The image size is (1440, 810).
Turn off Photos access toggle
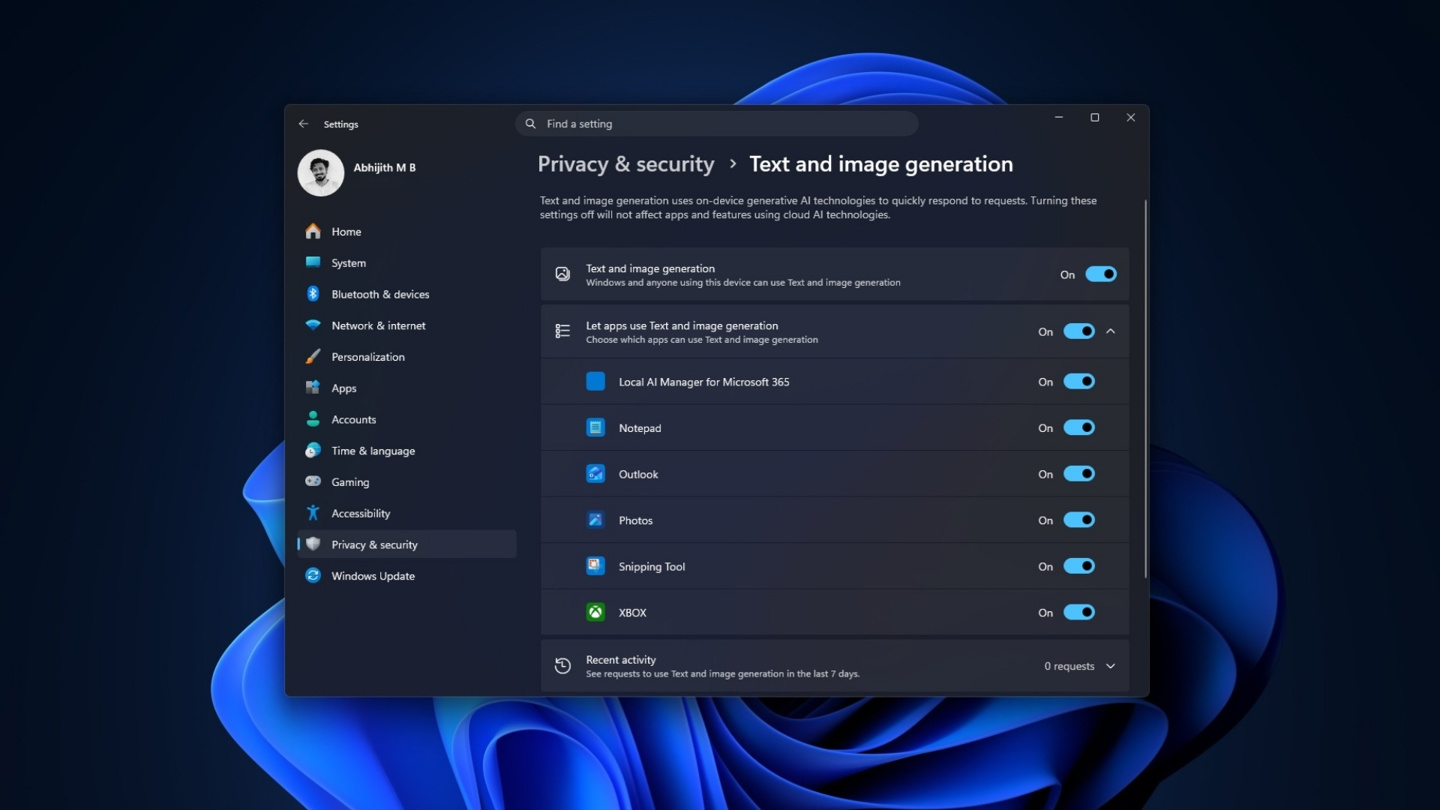tap(1079, 520)
